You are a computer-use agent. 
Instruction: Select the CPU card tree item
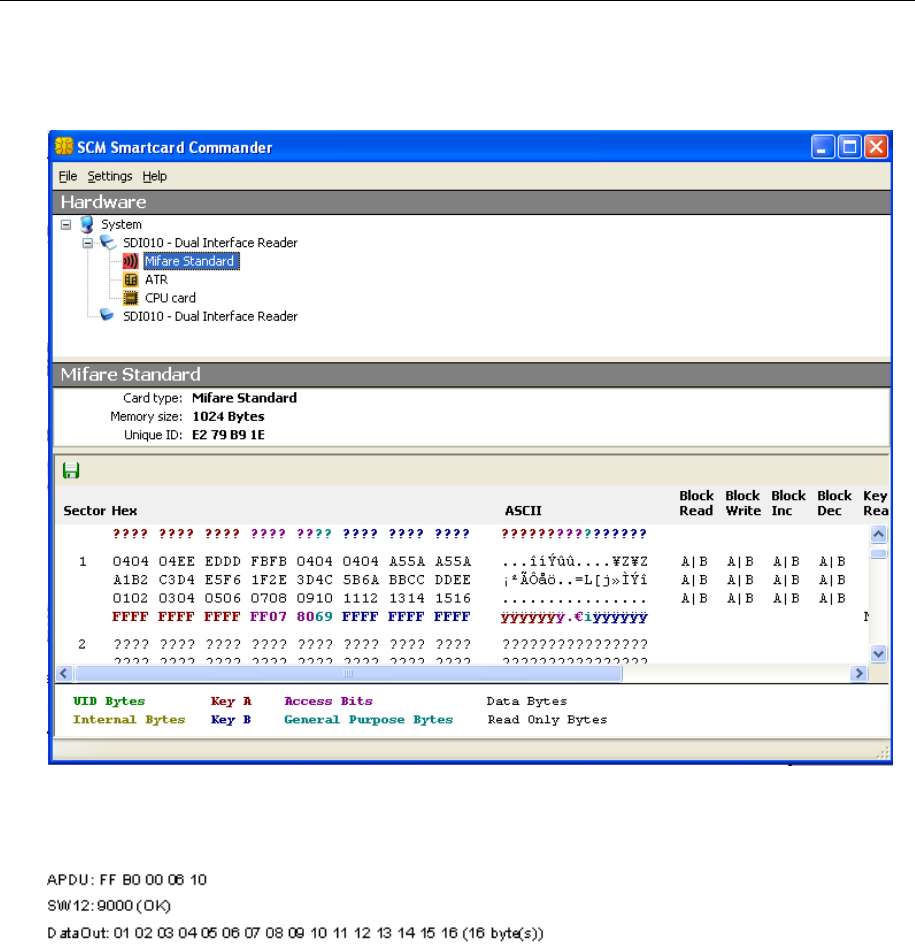[x=170, y=298]
